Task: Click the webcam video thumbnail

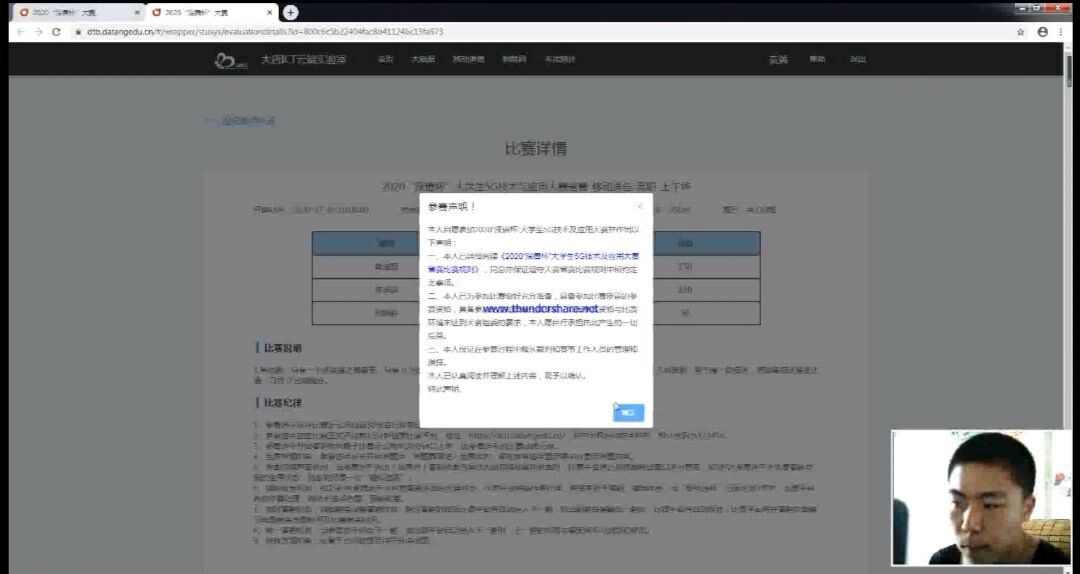Action: tap(983, 497)
